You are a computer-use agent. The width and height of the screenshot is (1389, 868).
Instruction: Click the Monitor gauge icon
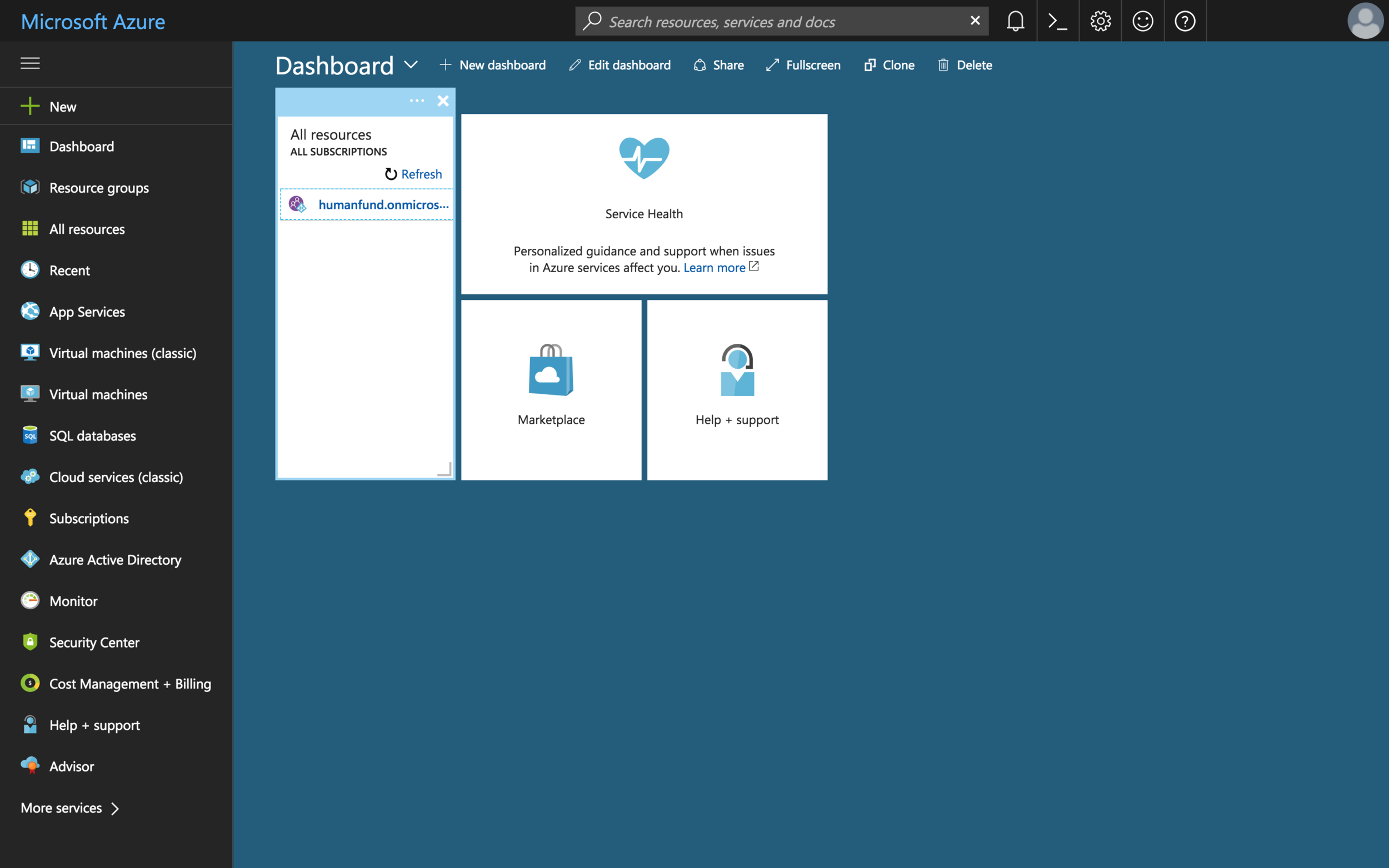coord(30,600)
